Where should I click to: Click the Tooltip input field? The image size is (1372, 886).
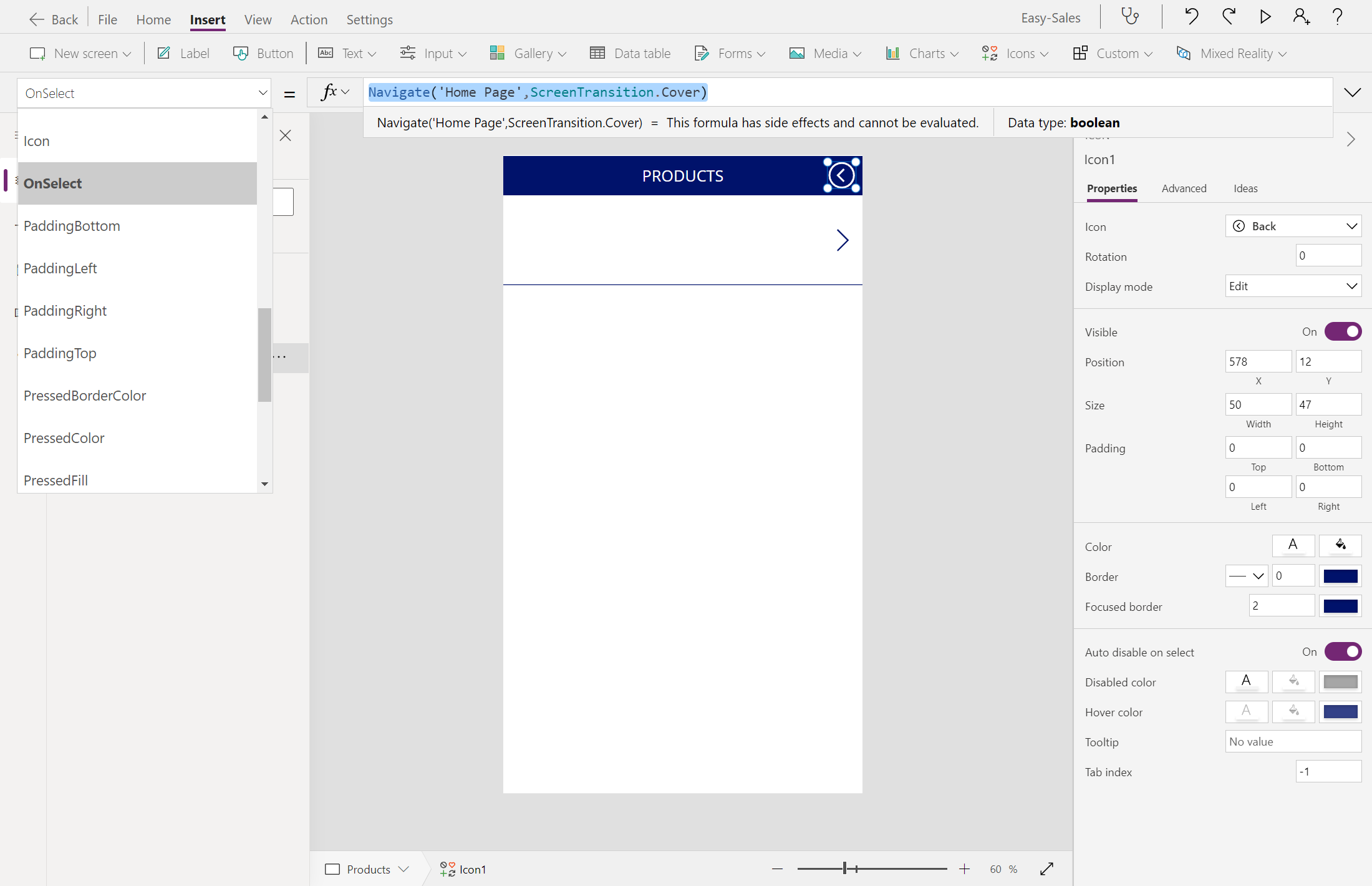[x=1293, y=741]
